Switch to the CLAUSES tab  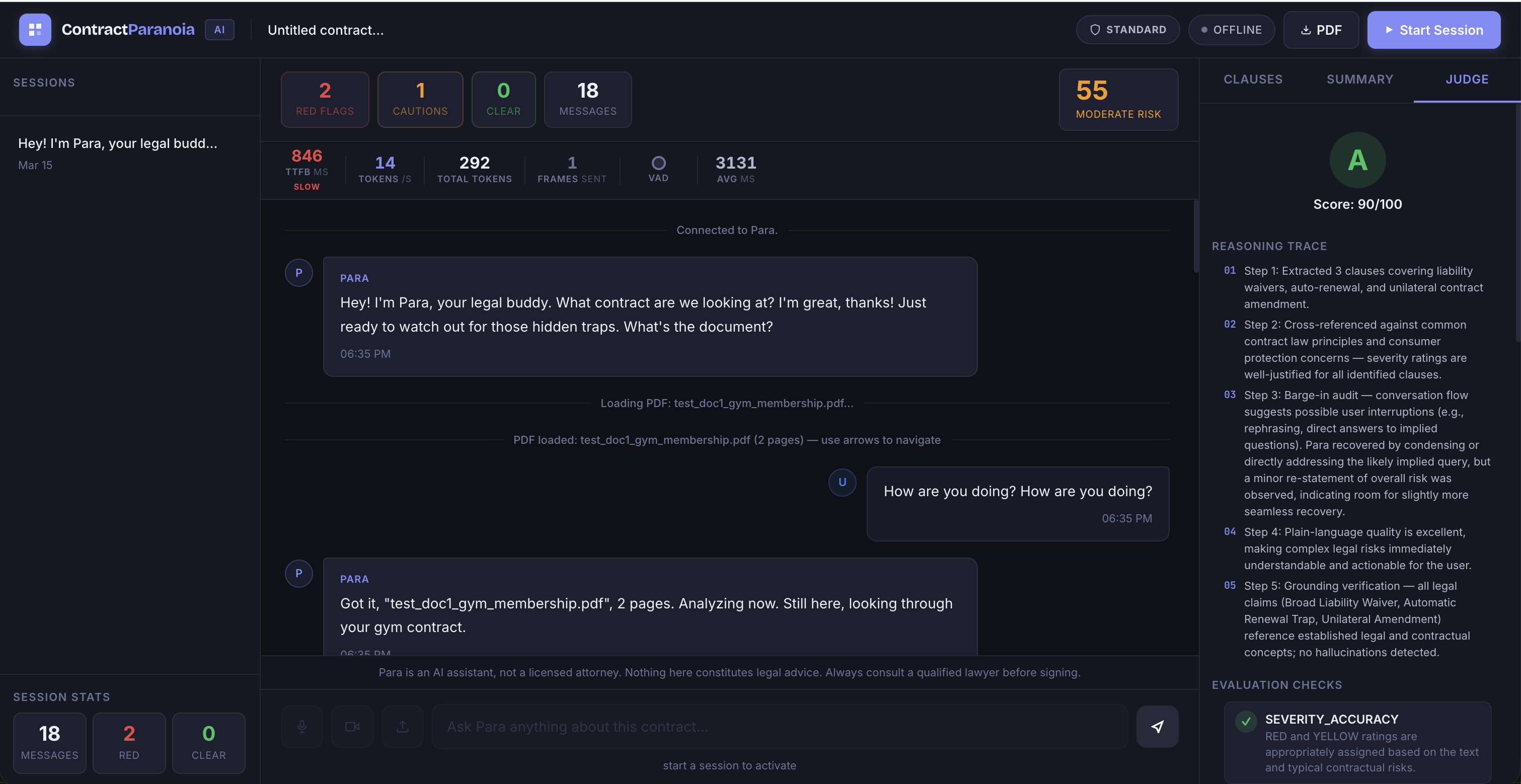(x=1254, y=79)
